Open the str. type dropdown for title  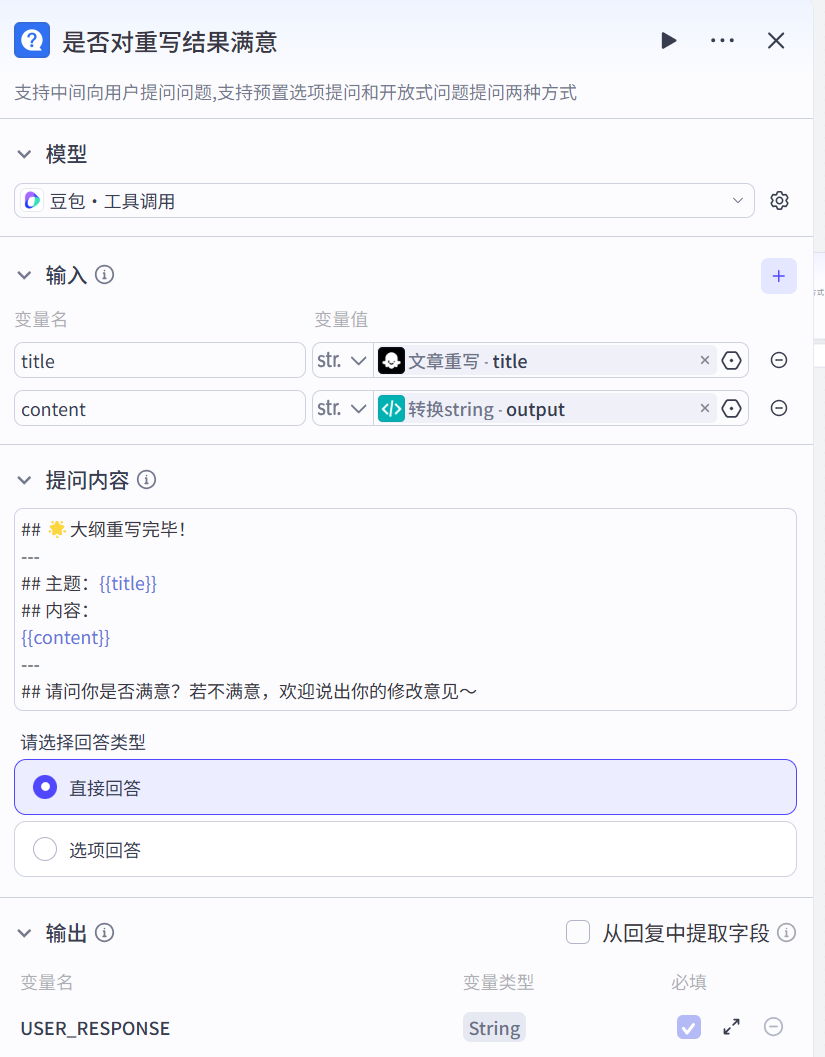point(342,360)
